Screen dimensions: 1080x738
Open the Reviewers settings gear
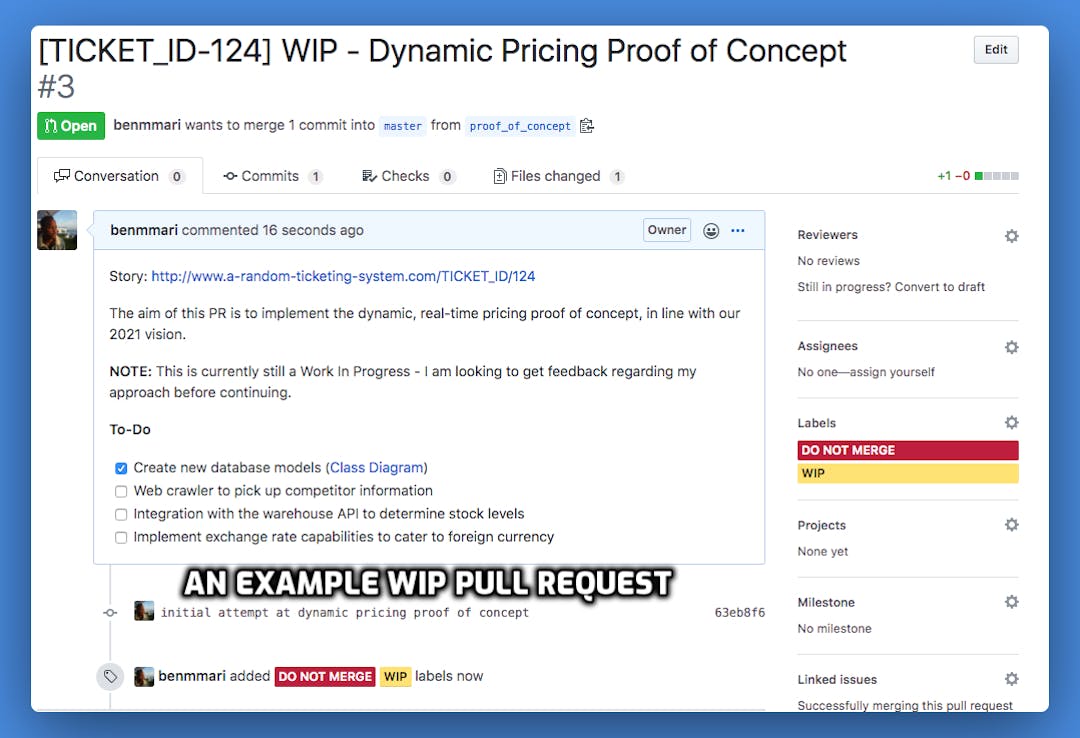(x=1011, y=236)
